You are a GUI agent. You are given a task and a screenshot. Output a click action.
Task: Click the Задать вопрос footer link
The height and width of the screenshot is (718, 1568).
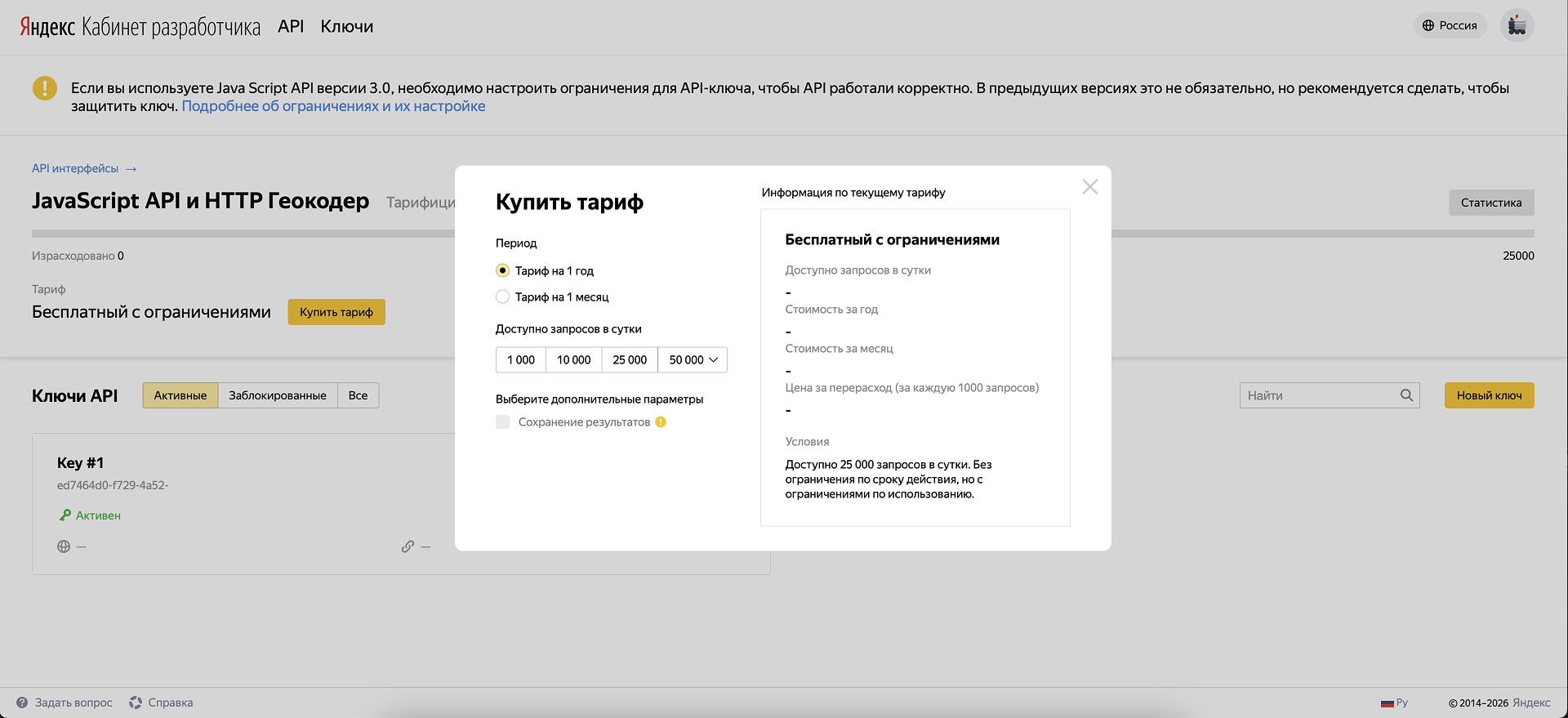pos(73,702)
